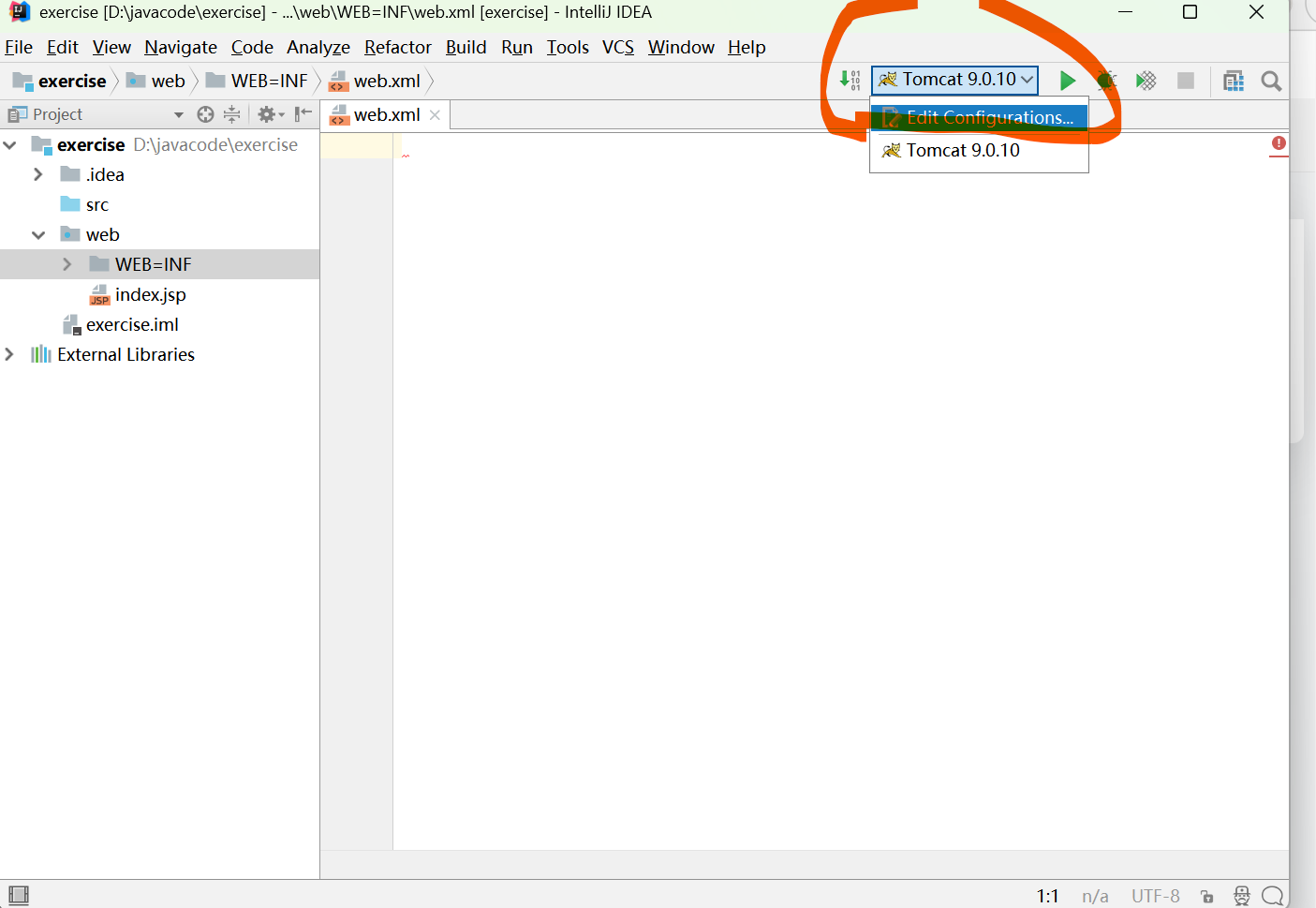Image resolution: width=1316 pixels, height=908 pixels.
Task: Click the Project panel title label
Action: pyautogui.click(x=57, y=114)
